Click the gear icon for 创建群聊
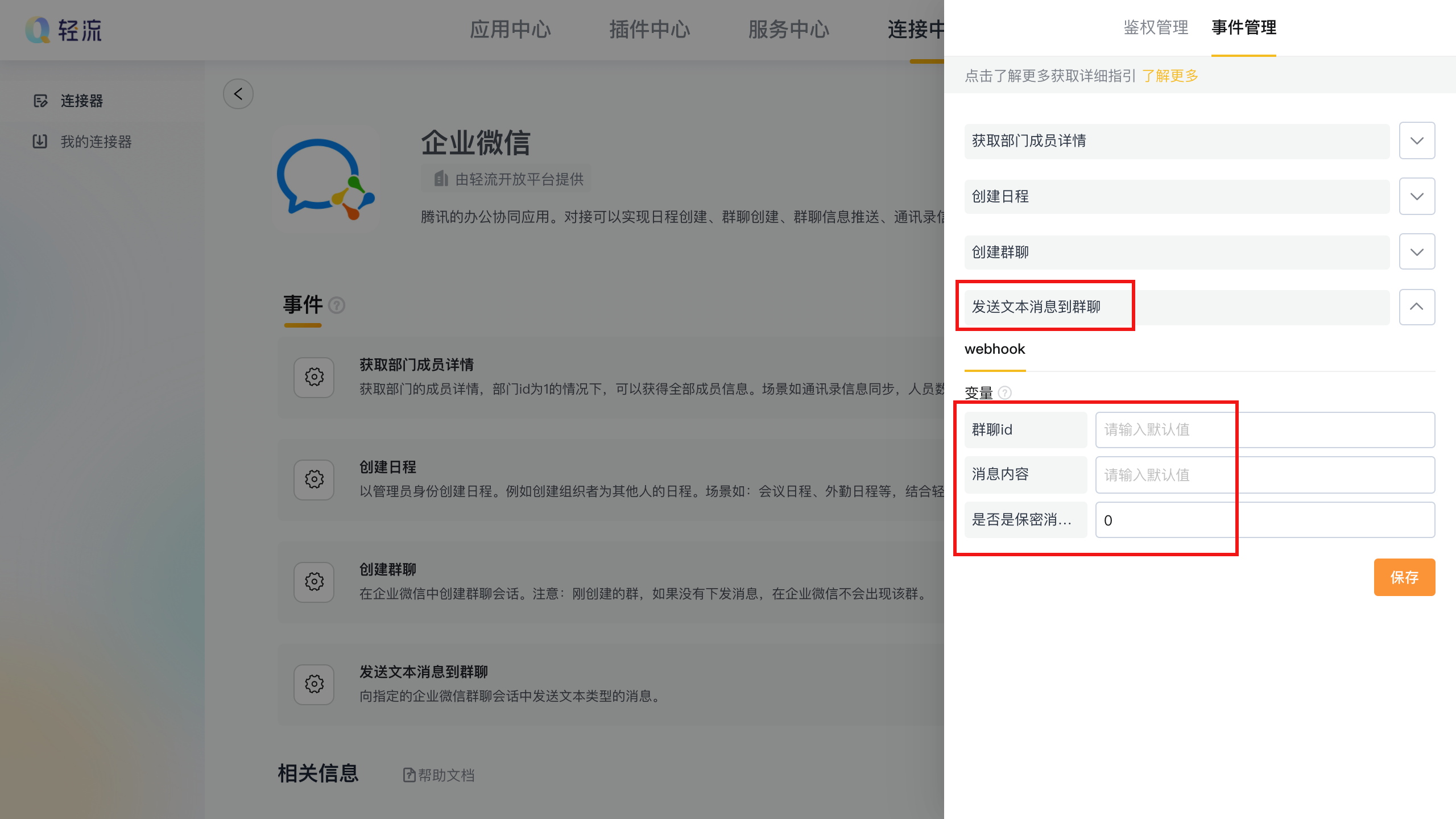 (314, 582)
